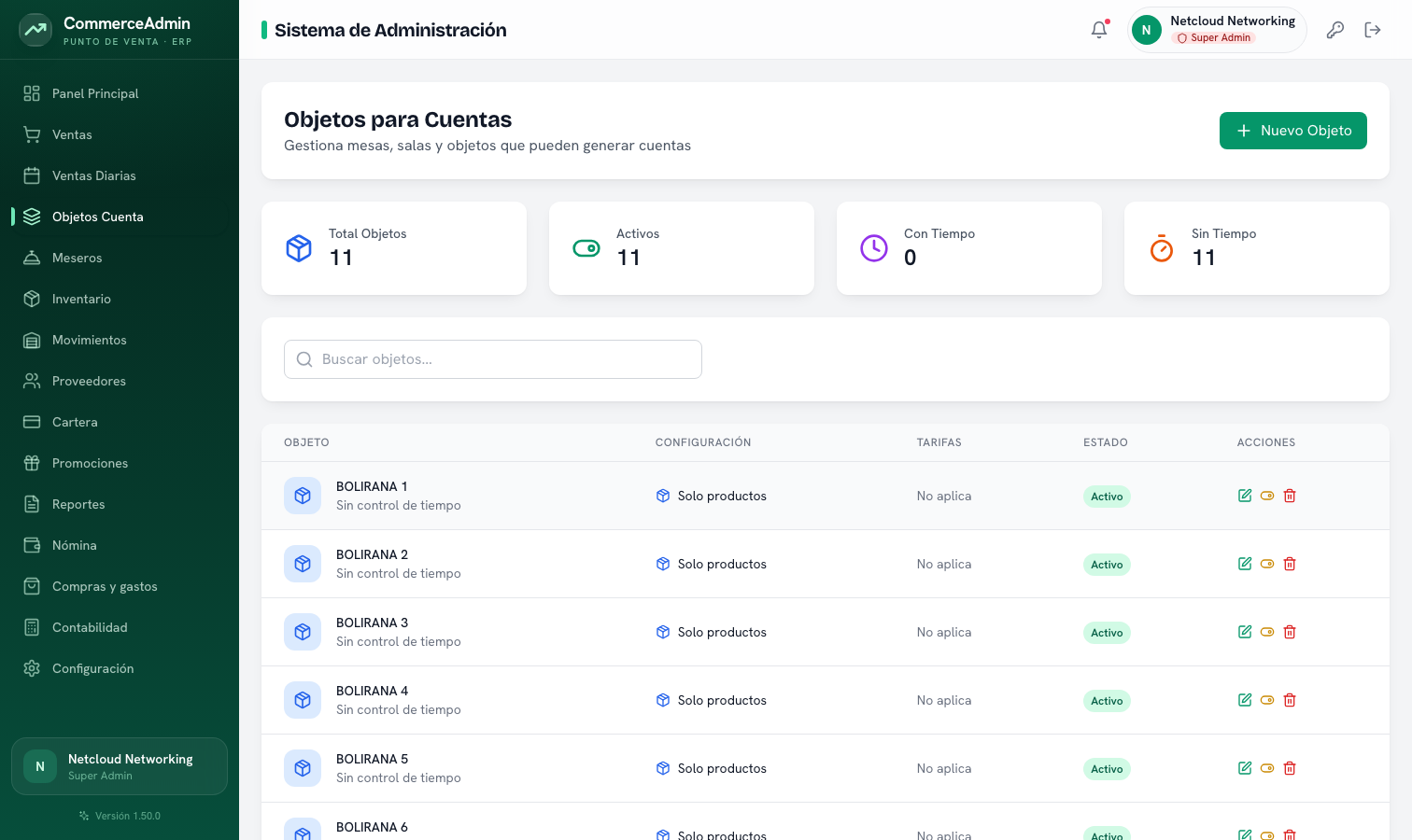The image size is (1412, 840).
Task: Open Netcloud Networking profile in header
Action: (x=1217, y=30)
